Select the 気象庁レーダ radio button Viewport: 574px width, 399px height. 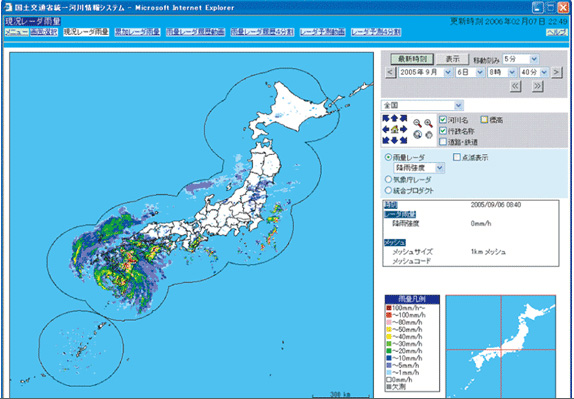tap(388, 179)
